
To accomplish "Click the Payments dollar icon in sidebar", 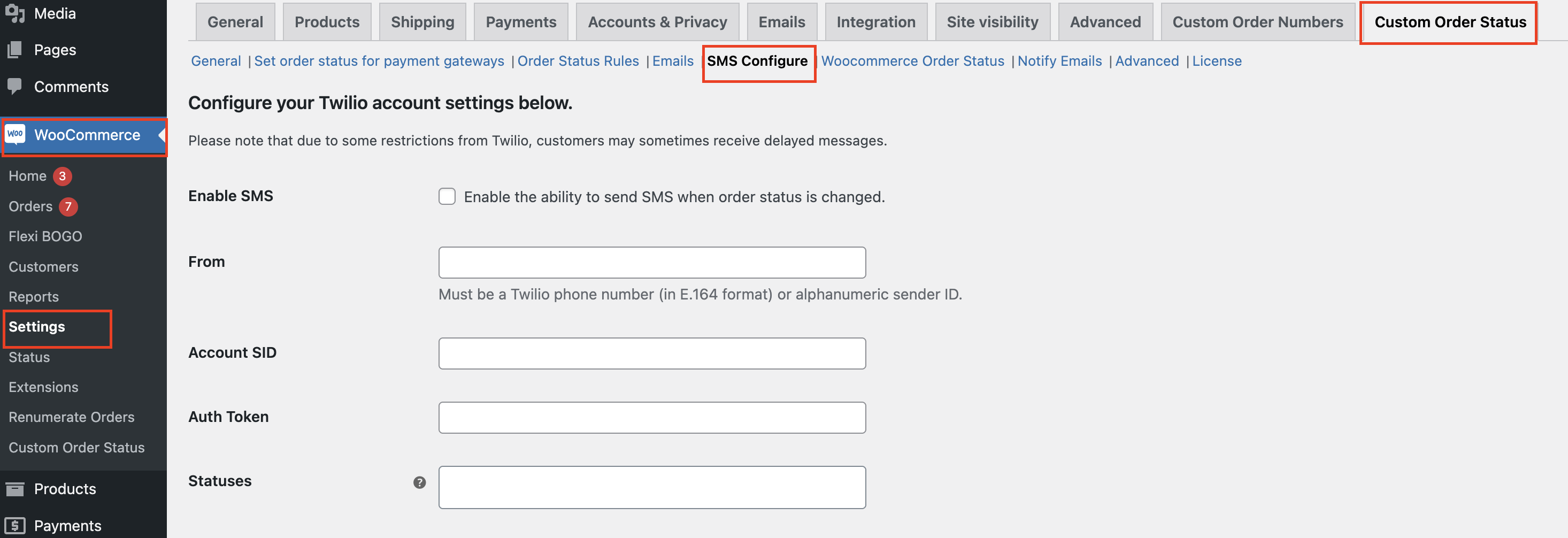I will (x=14, y=525).
